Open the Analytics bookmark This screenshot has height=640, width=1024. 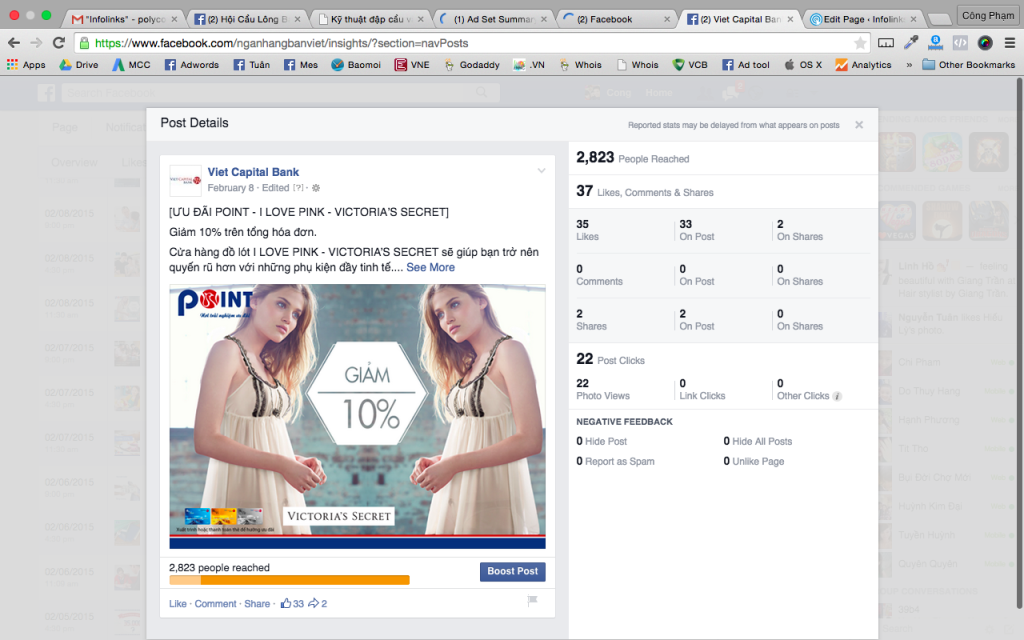coord(863,65)
